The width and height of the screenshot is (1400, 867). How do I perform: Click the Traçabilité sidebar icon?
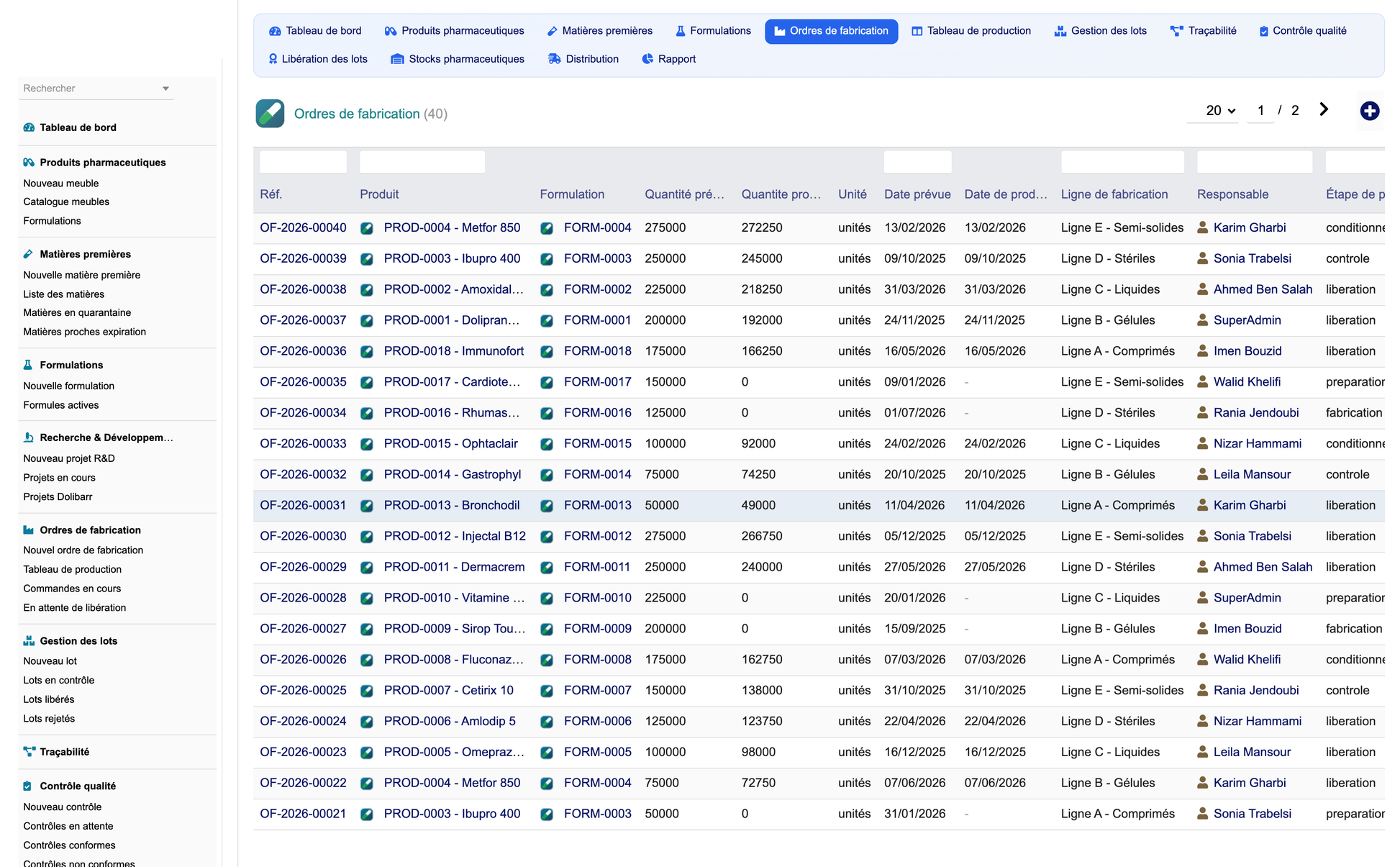(x=29, y=752)
